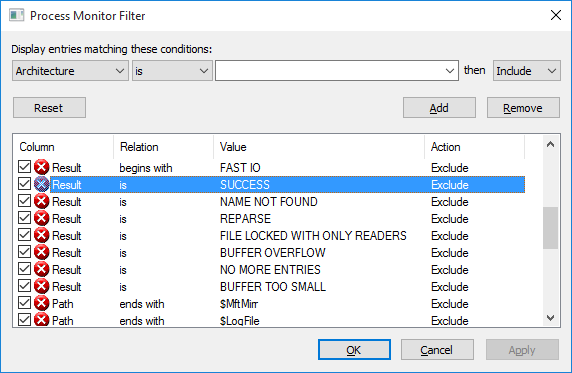Click the filter list scrollbar down arrow
The width and height of the screenshot is (572, 373).
(550, 318)
